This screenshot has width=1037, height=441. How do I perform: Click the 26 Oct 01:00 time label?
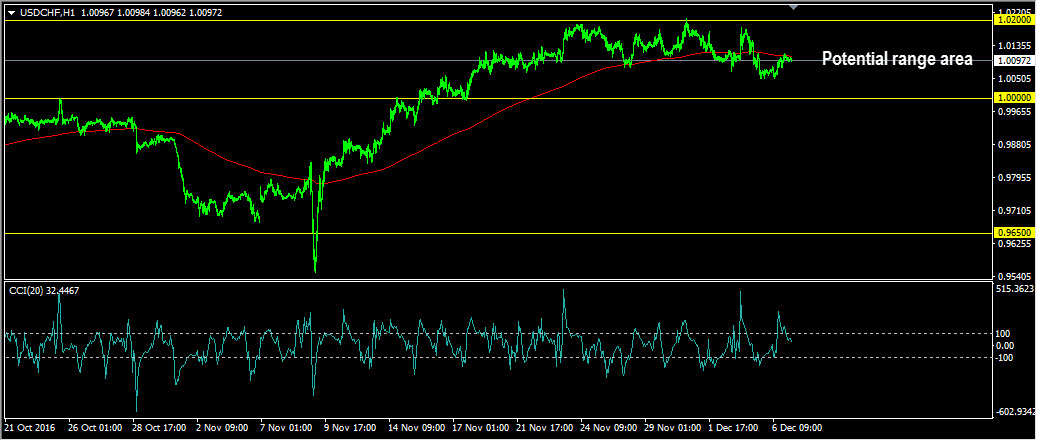pos(97,428)
